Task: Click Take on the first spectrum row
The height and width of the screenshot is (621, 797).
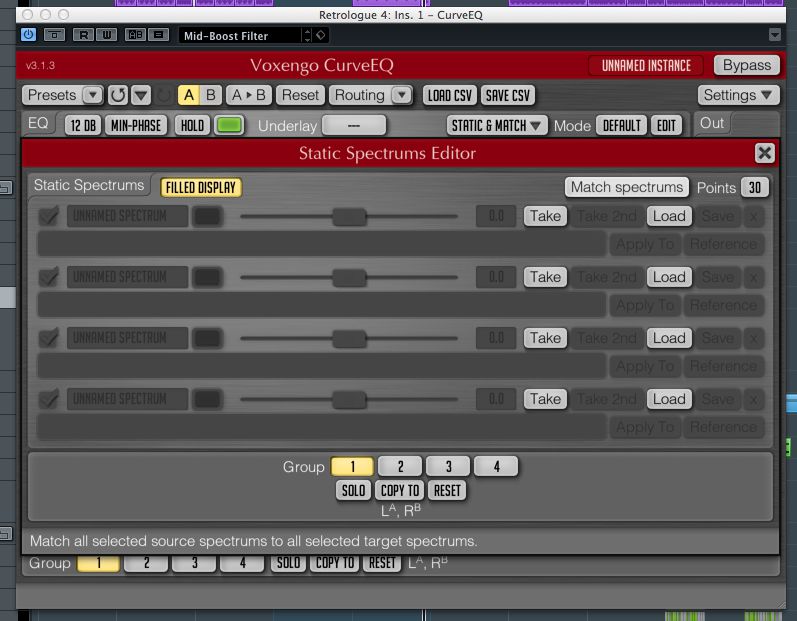Action: pyautogui.click(x=545, y=216)
